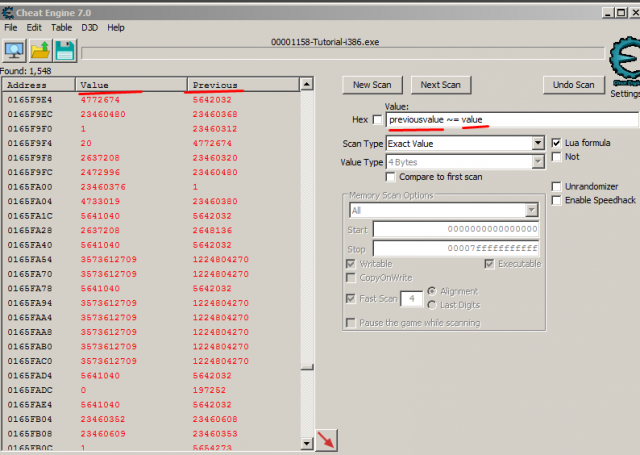Click the Next Scan button
Screen dimensions: 640x455
[439, 85]
